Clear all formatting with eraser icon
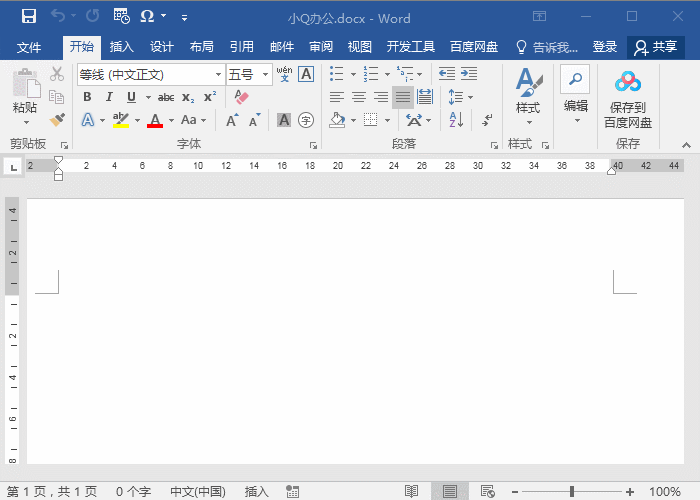The width and height of the screenshot is (700, 500). [241, 97]
